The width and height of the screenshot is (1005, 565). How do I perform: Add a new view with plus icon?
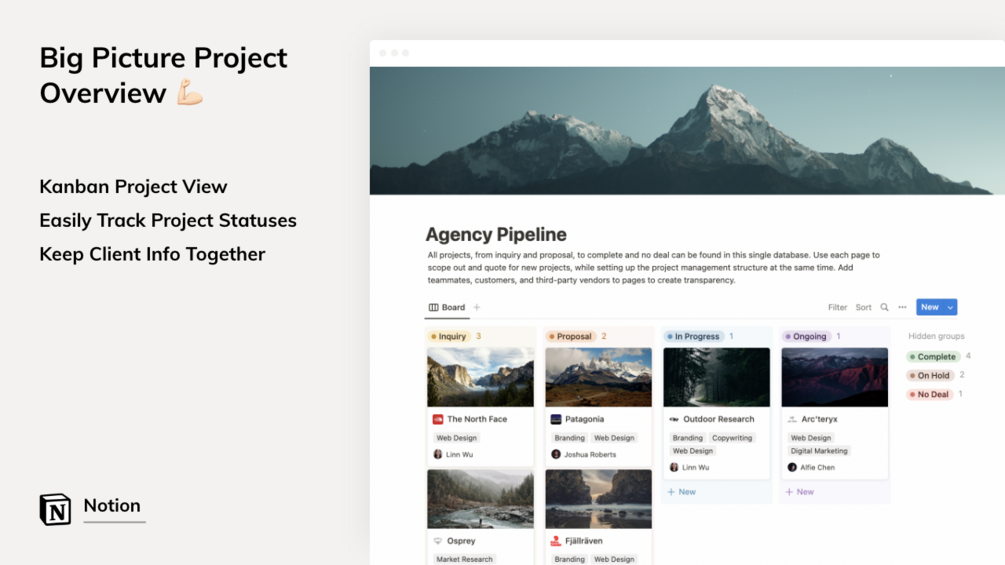(x=477, y=307)
